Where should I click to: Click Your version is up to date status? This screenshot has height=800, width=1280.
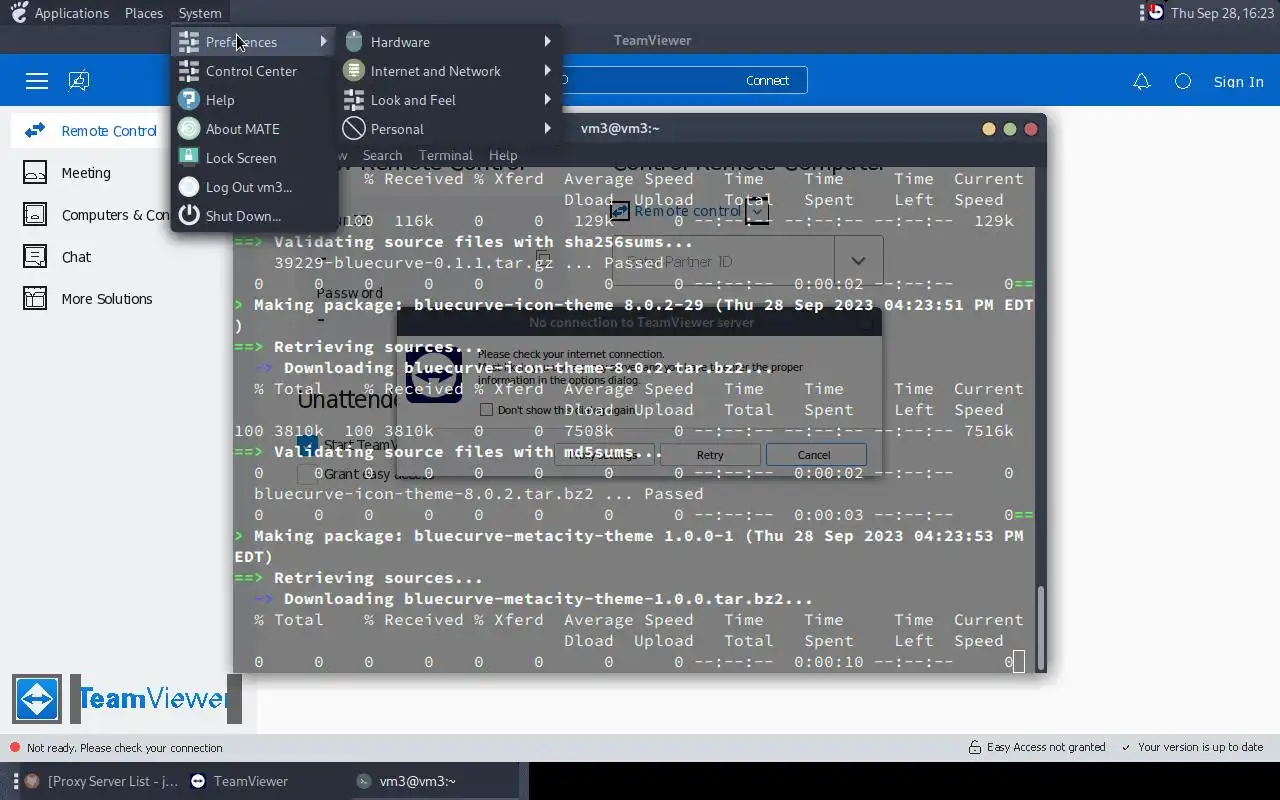1192,747
